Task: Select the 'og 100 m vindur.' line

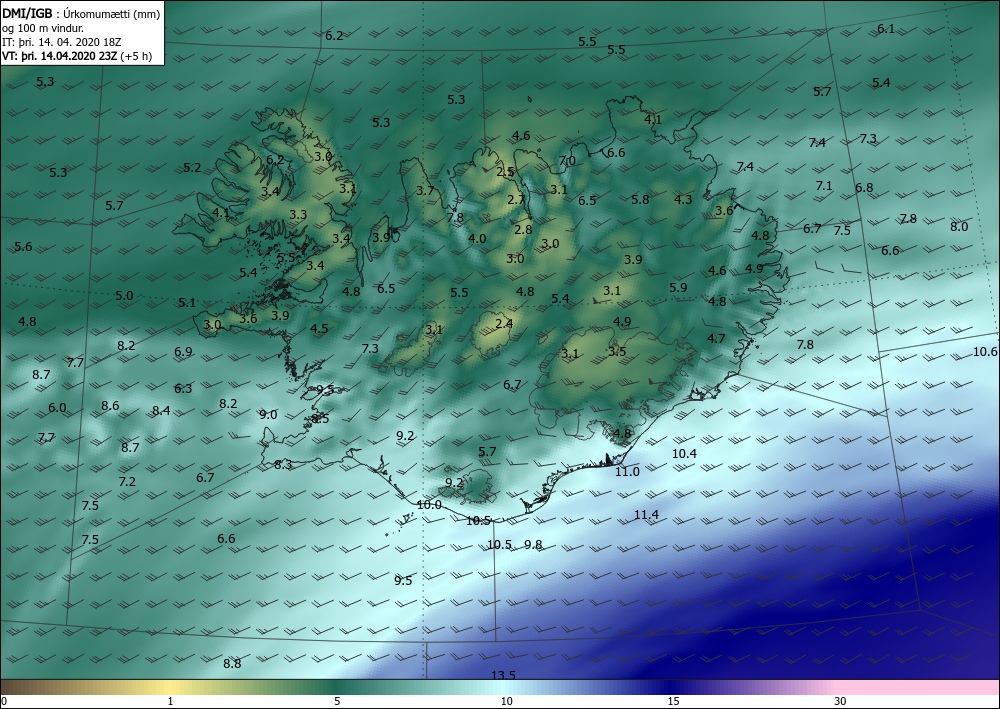Action: click(x=43, y=28)
